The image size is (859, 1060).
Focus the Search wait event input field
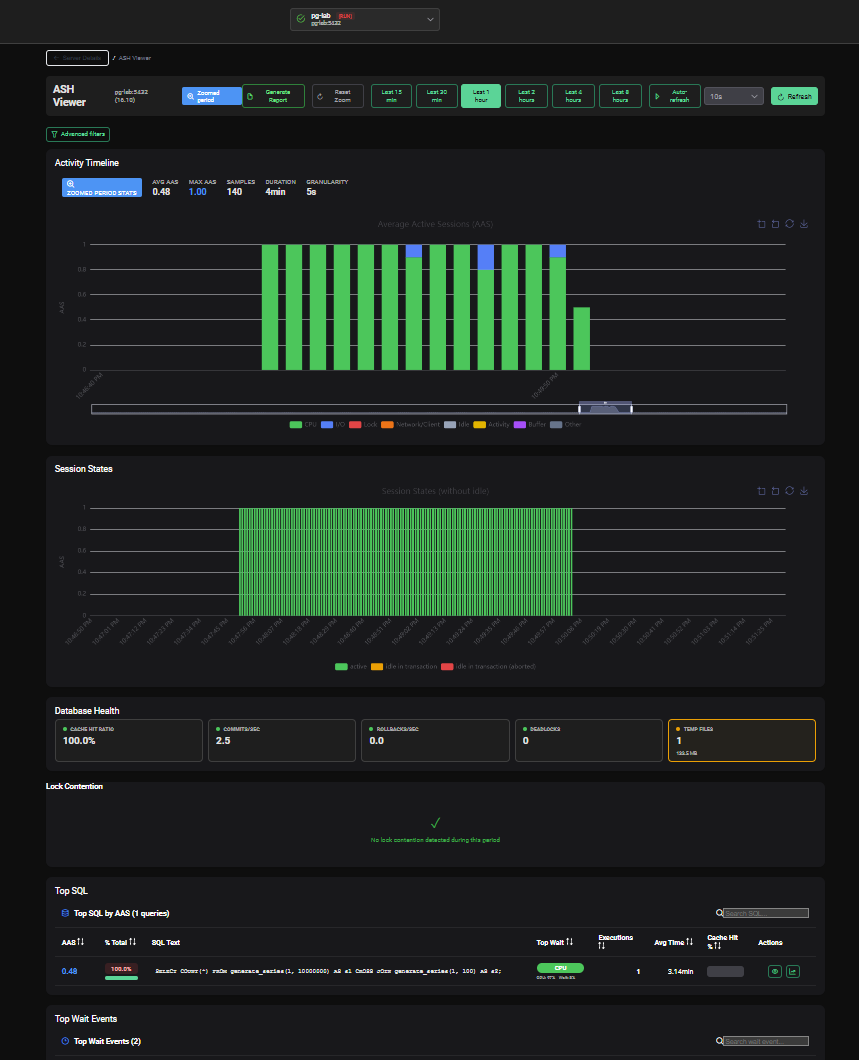[x=766, y=1041]
